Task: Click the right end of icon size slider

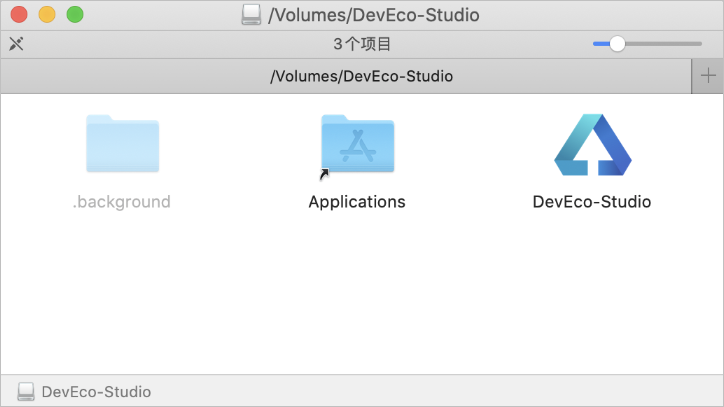Action: tap(698, 44)
